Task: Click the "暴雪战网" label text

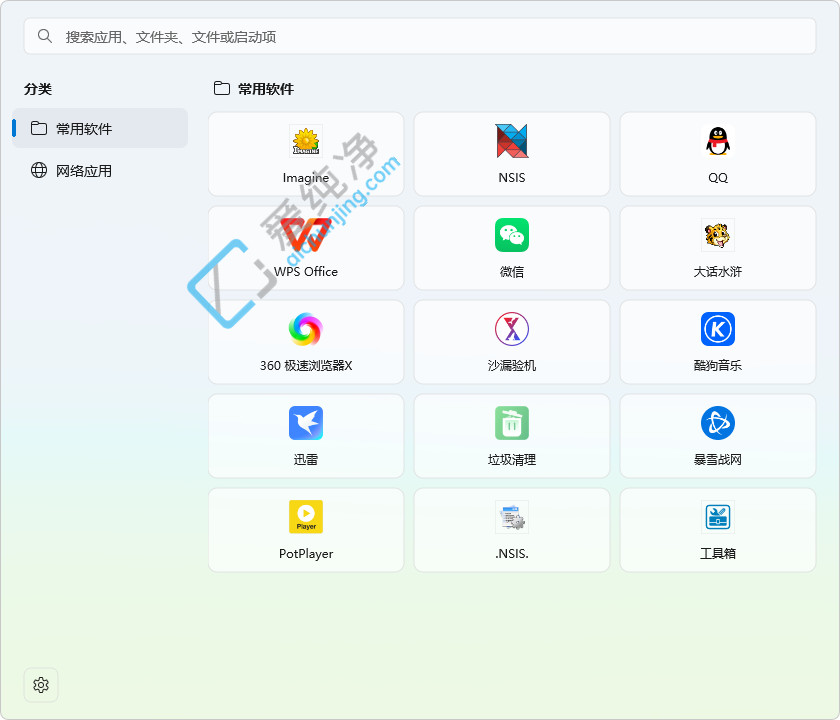Action: [x=718, y=460]
